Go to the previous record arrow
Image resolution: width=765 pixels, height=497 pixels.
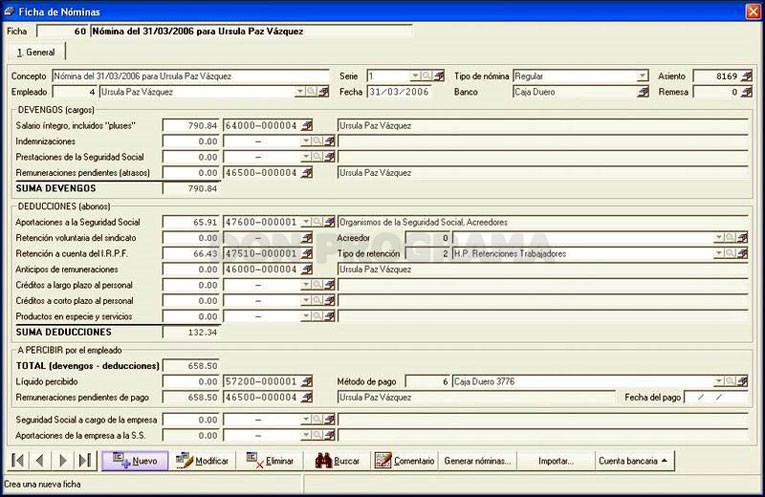(x=40, y=460)
